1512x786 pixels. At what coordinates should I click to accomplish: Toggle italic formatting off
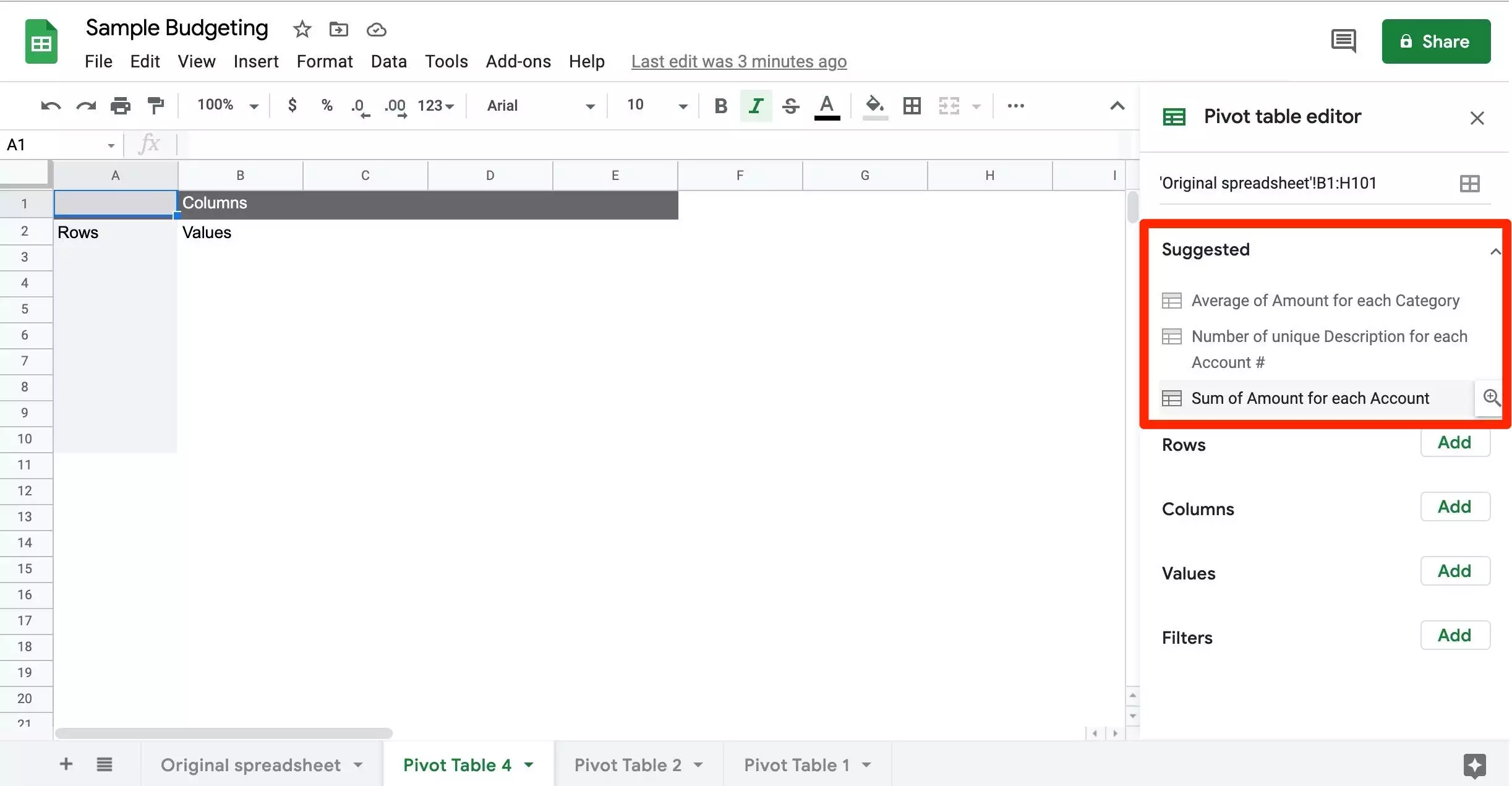pyautogui.click(x=756, y=106)
